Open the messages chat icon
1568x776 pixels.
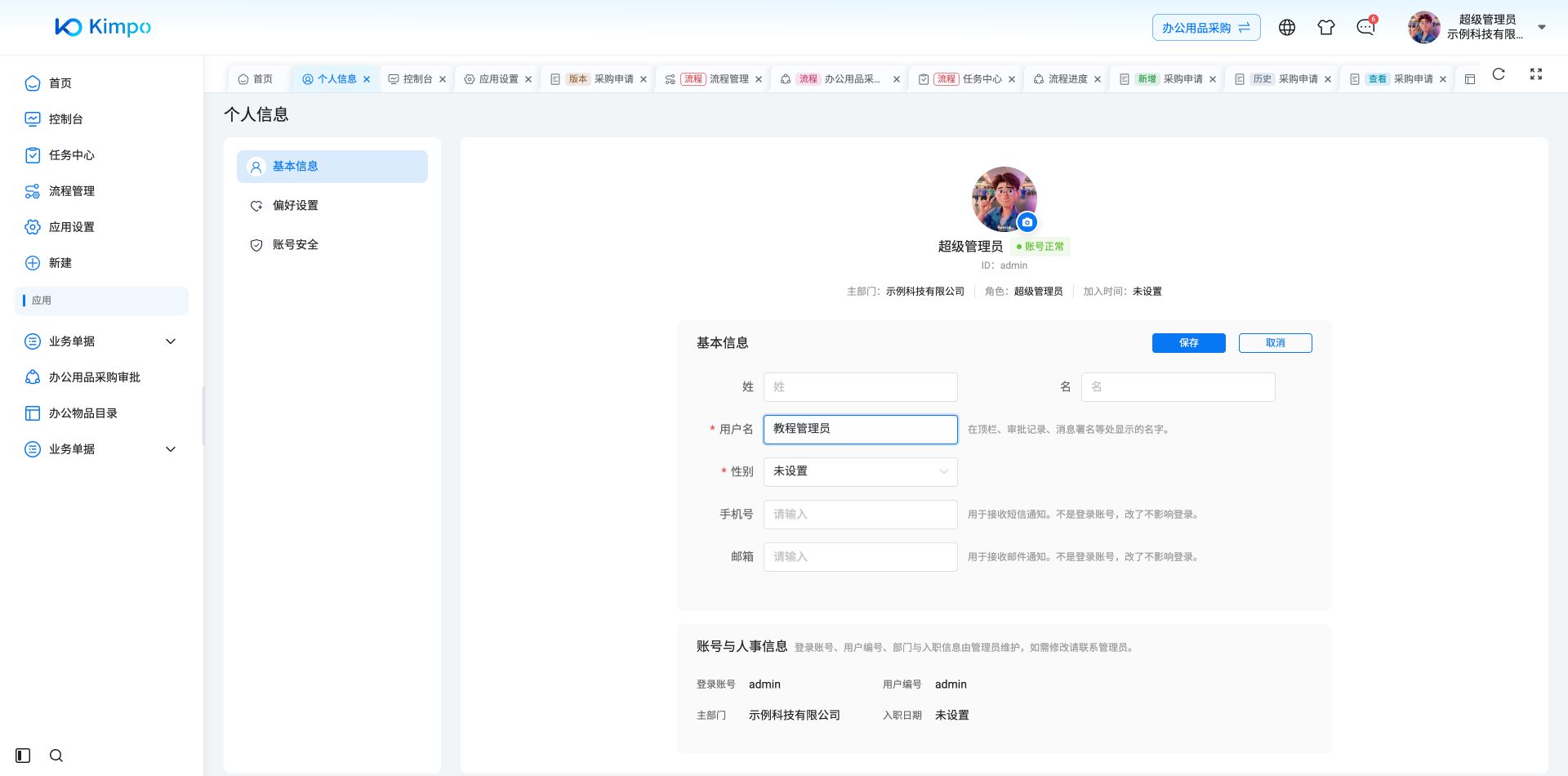tap(1365, 28)
